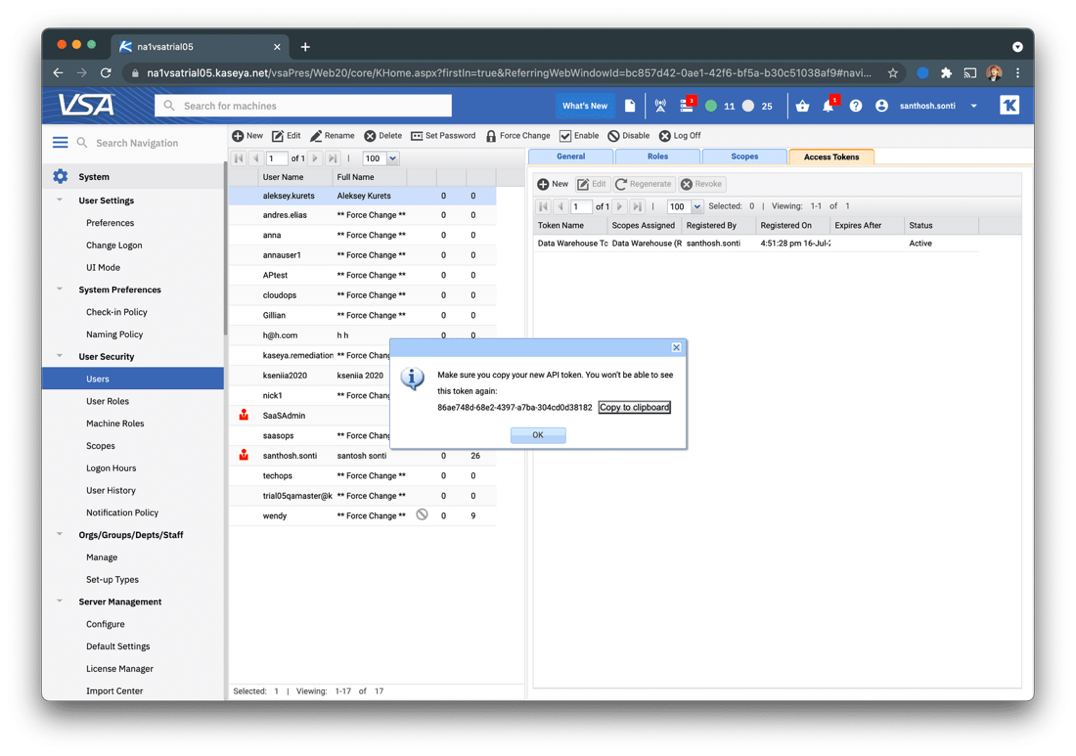The image size is (1076, 756).
Task: Open the notifications bell
Action: point(829,105)
